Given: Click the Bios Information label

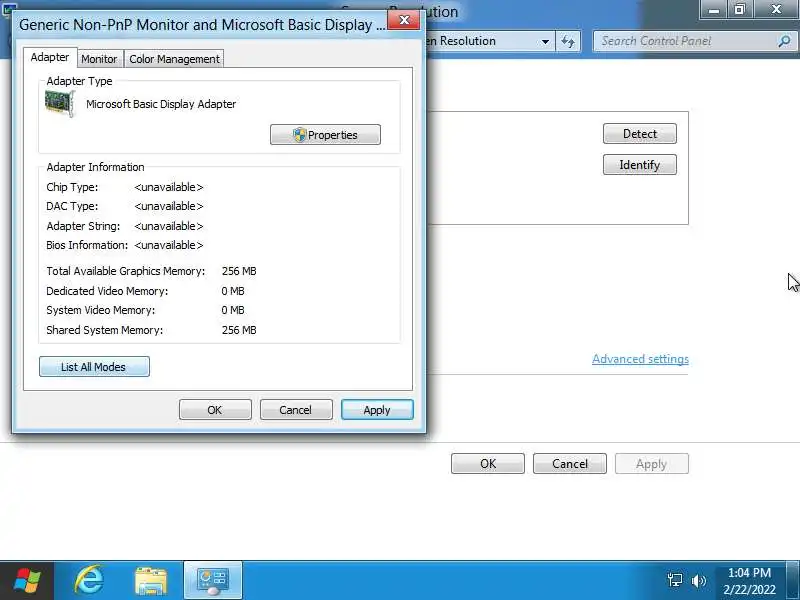Looking at the screenshot, I should click(x=87, y=245).
